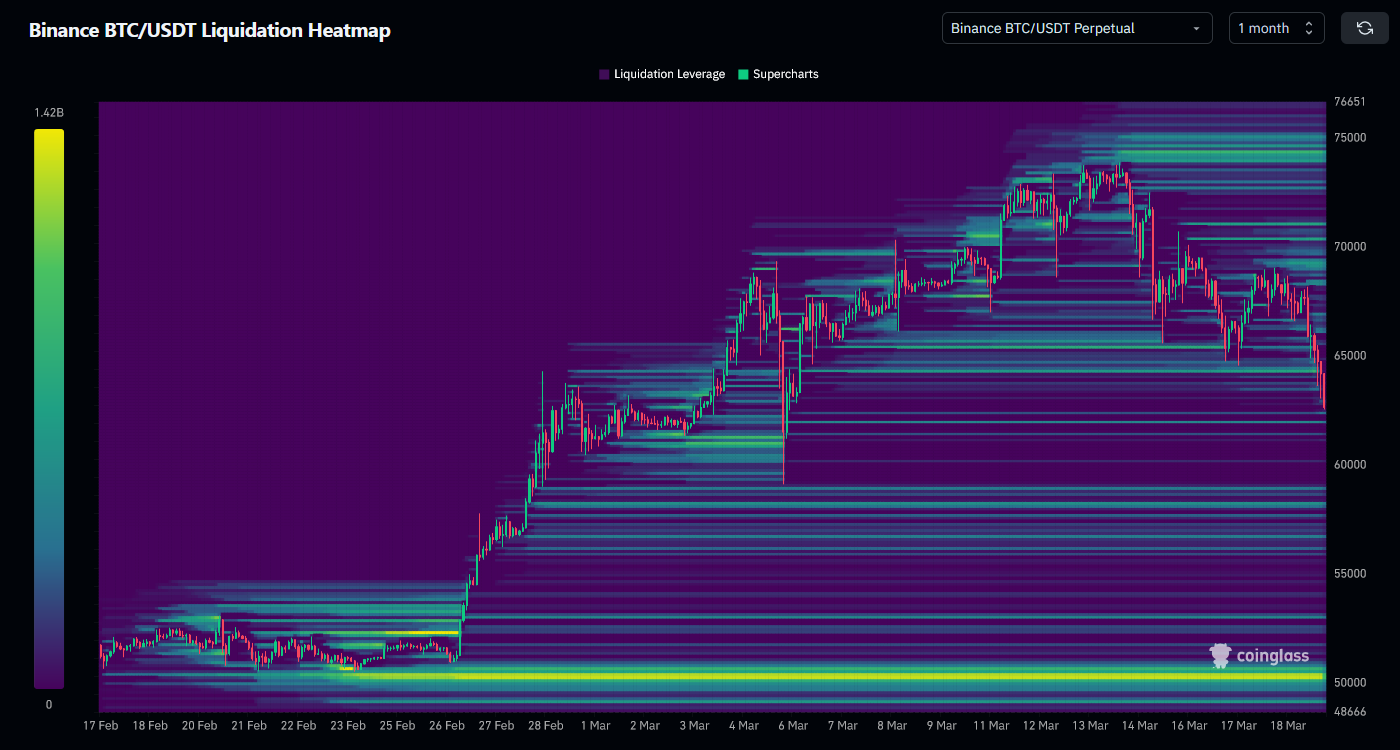The image size is (1400, 750).
Task: Click the liquidation leverage color scale bar
Action: [x=49, y=408]
